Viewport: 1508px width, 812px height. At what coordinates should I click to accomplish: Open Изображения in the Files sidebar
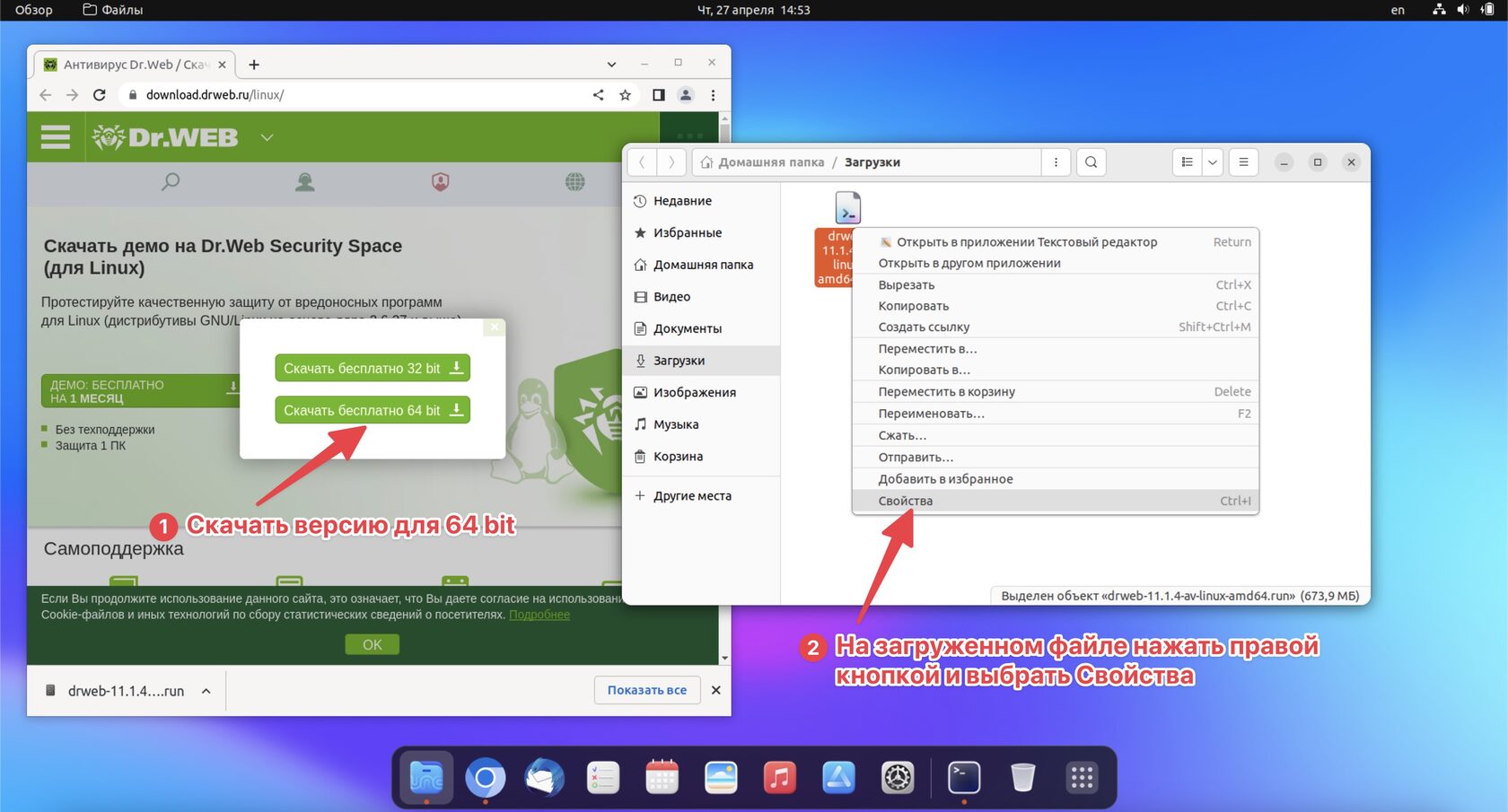[x=701, y=393]
